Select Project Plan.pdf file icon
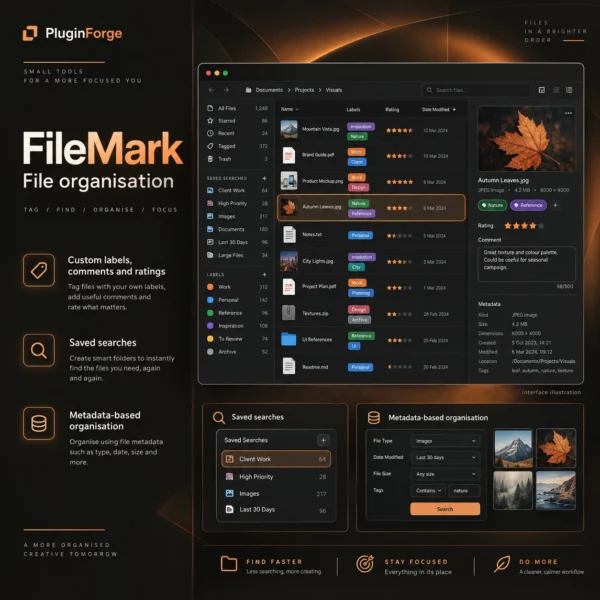 pos(289,287)
